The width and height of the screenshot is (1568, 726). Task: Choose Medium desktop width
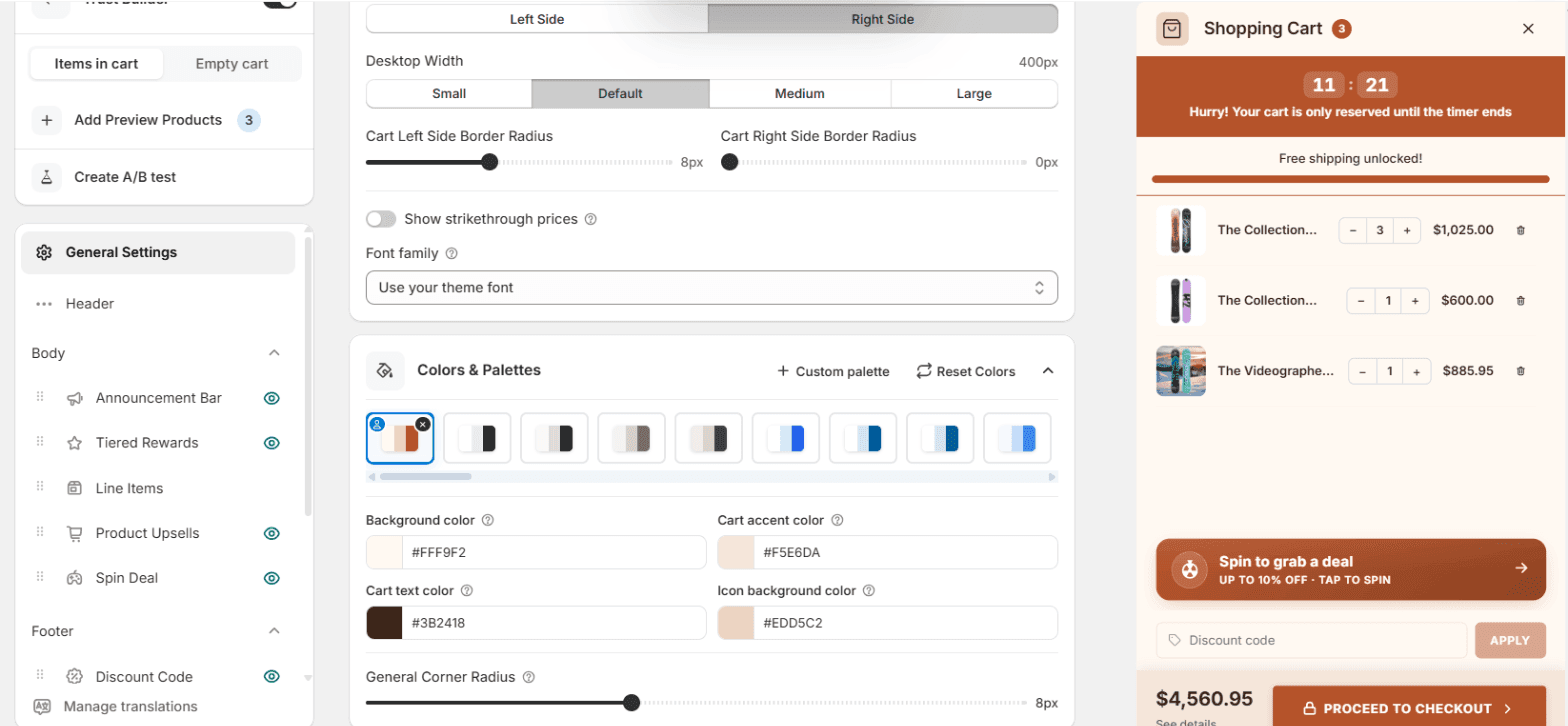[x=800, y=94]
